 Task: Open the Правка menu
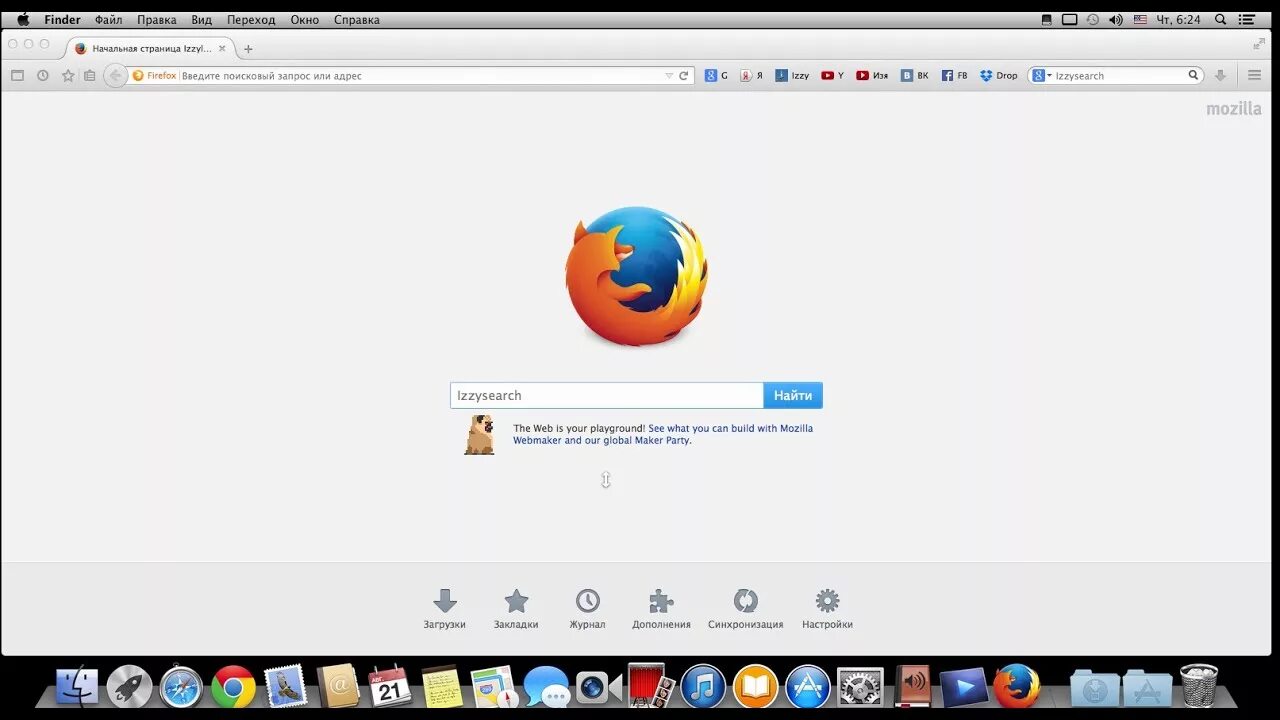click(x=157, y=20)
